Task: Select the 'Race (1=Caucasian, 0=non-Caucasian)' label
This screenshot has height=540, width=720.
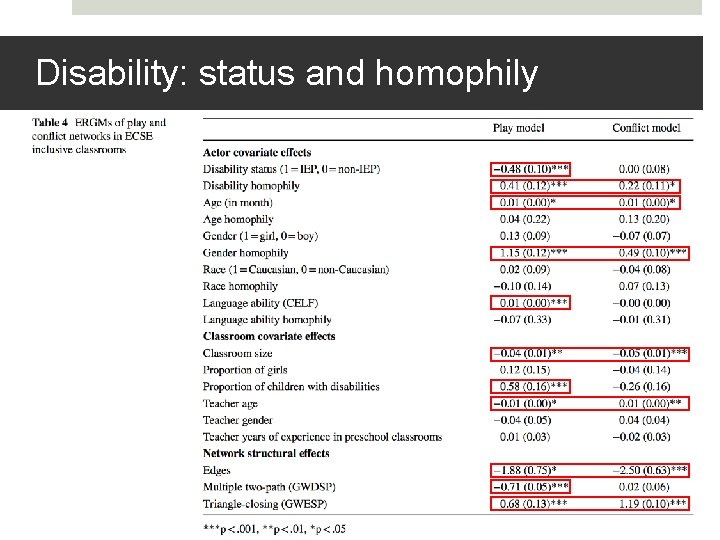Action: 296,269
